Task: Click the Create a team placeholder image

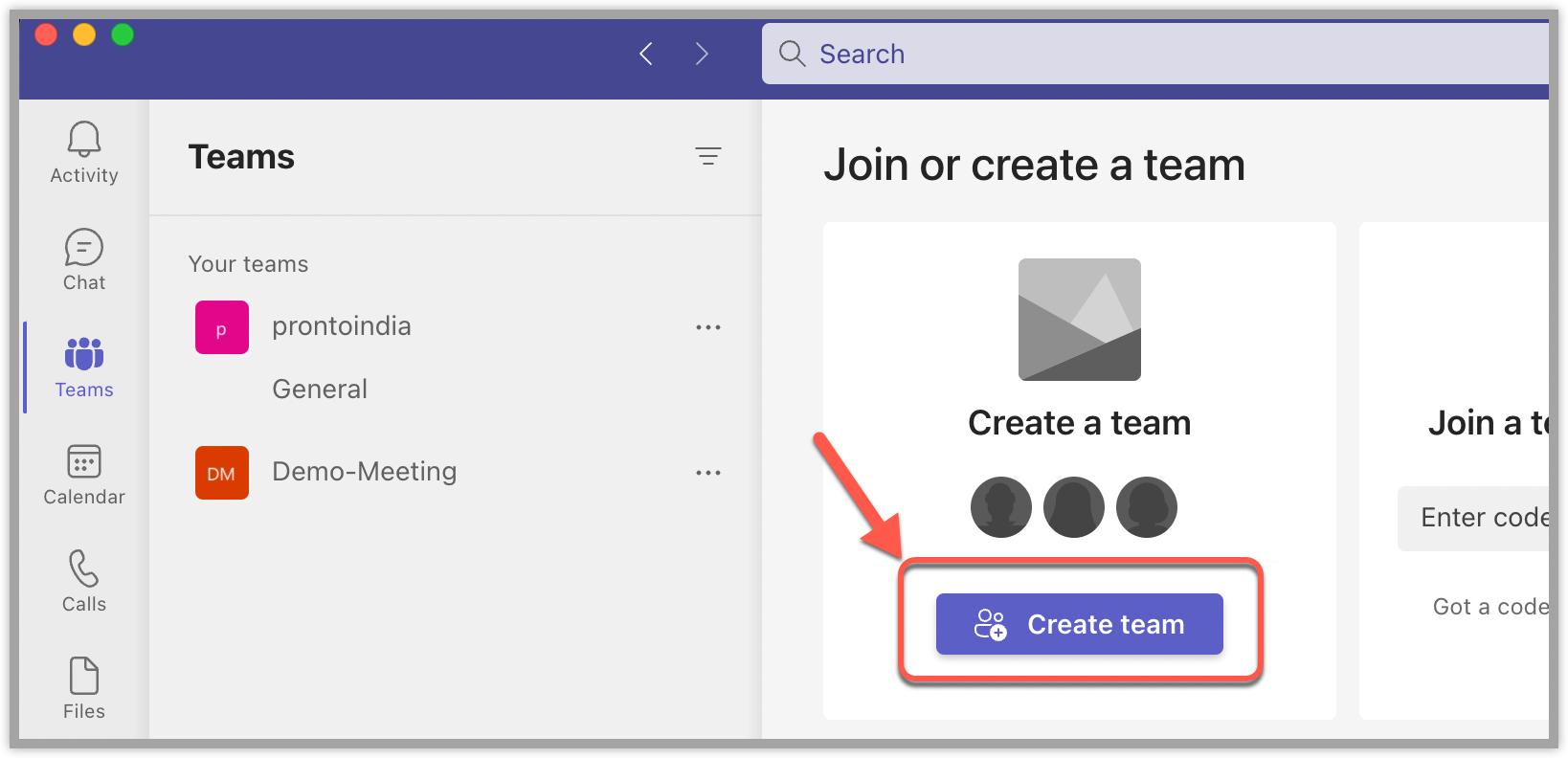Action: (x=1080, y=320)
